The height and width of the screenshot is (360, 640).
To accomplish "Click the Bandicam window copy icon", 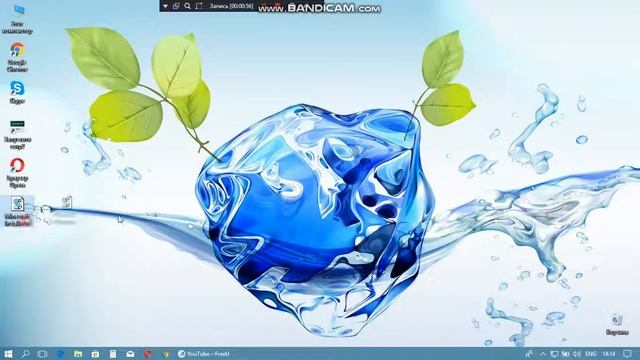I will [x=176, y=6].
